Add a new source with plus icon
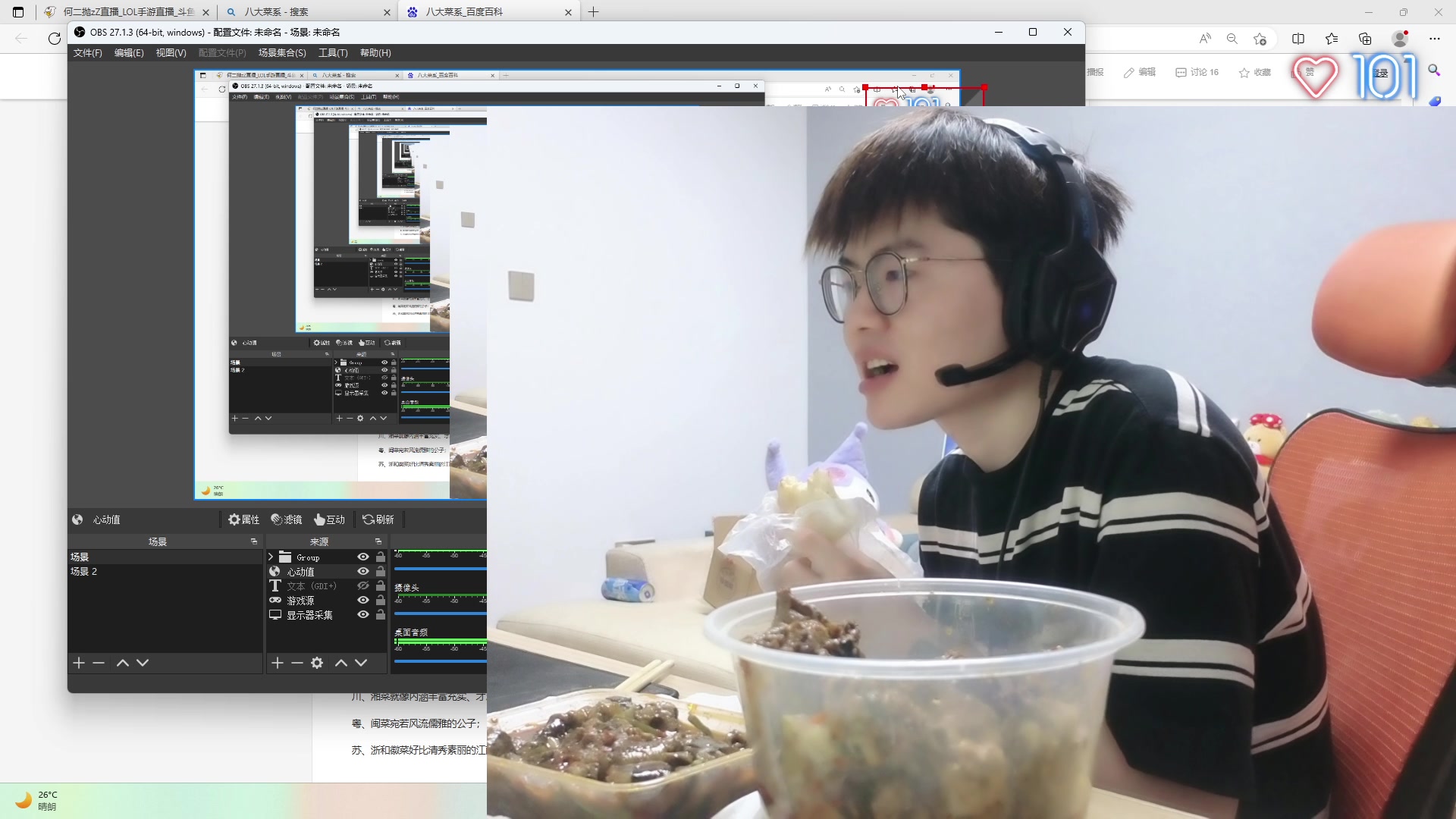The image size is (1456, 819). point(278,662)
